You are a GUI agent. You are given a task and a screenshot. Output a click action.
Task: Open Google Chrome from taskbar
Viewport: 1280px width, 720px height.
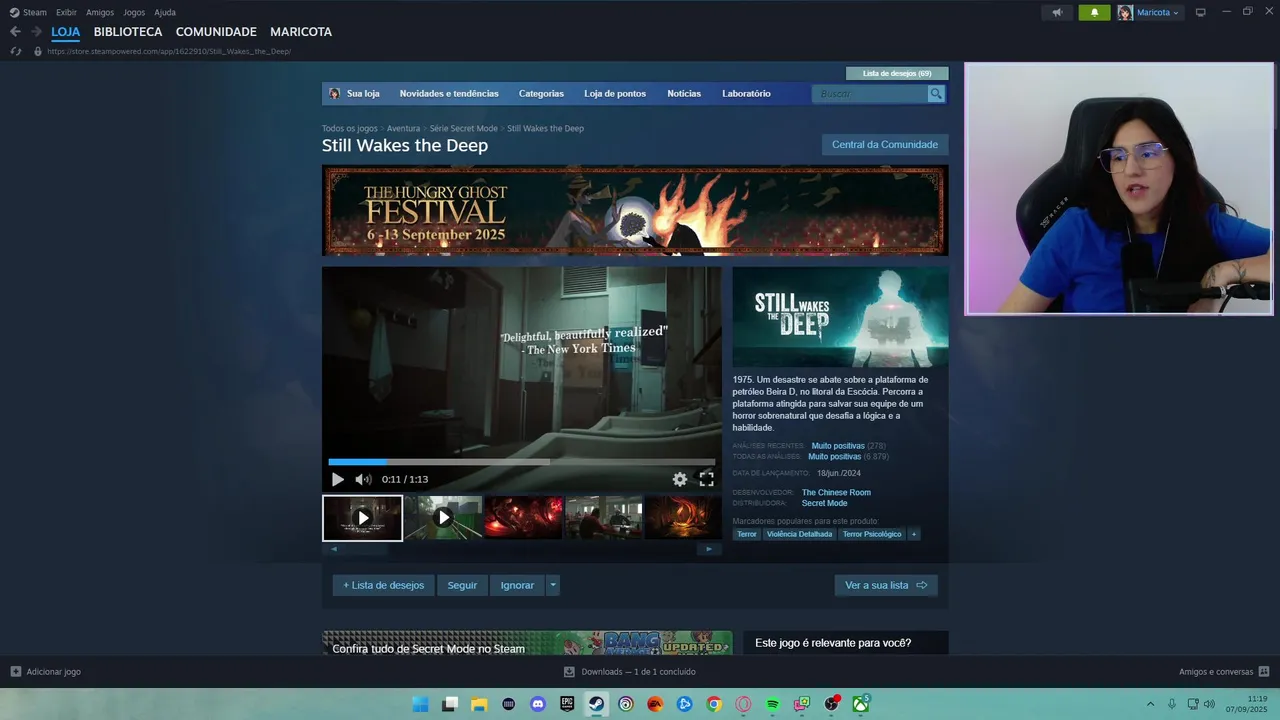tap(714, 704)
